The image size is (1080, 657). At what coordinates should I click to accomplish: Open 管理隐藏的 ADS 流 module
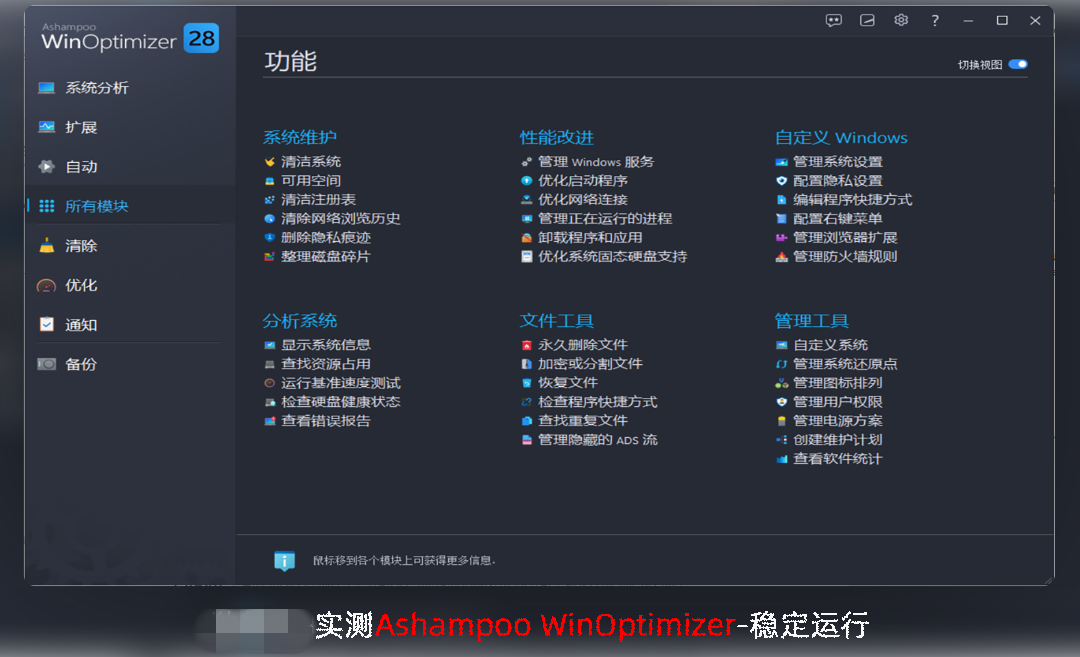click(x=598, y=440)
